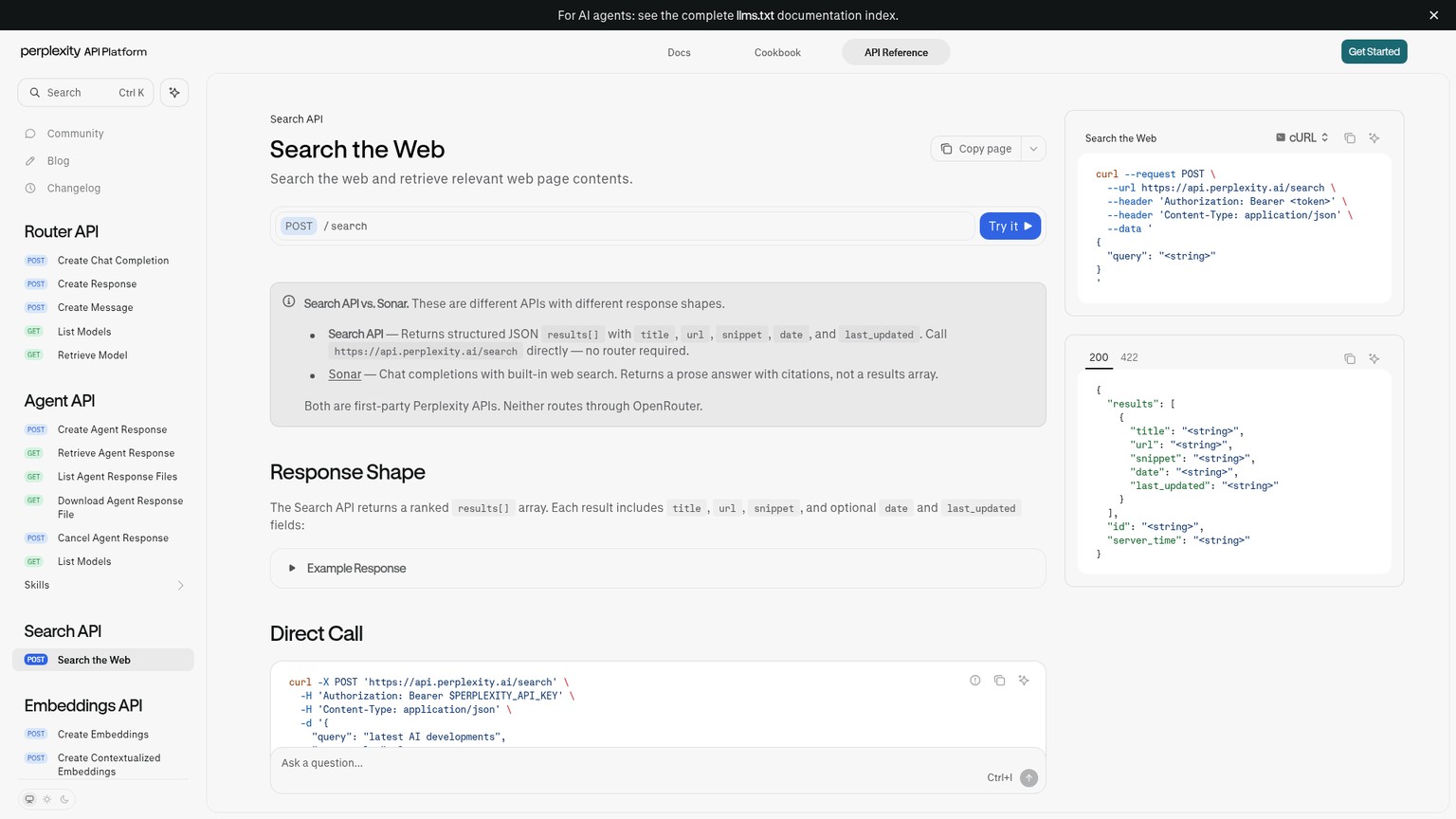Ask AI about the Direct Call code block

(1024, 681)
